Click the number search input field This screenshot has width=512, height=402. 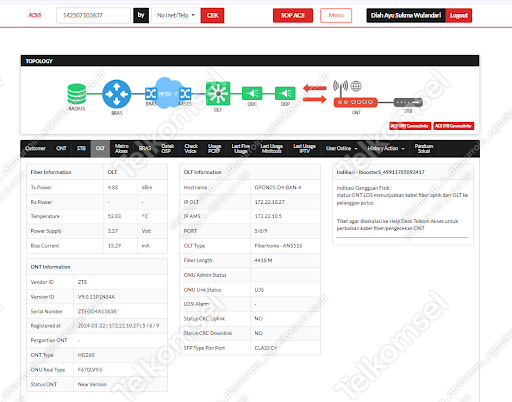[93, 15]
